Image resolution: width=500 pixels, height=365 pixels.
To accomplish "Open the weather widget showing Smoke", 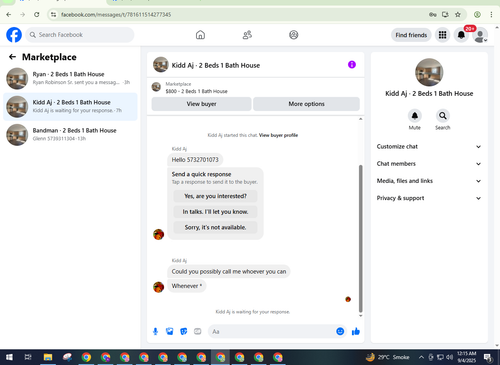I will pyautogui.click(x=388, y=357).
